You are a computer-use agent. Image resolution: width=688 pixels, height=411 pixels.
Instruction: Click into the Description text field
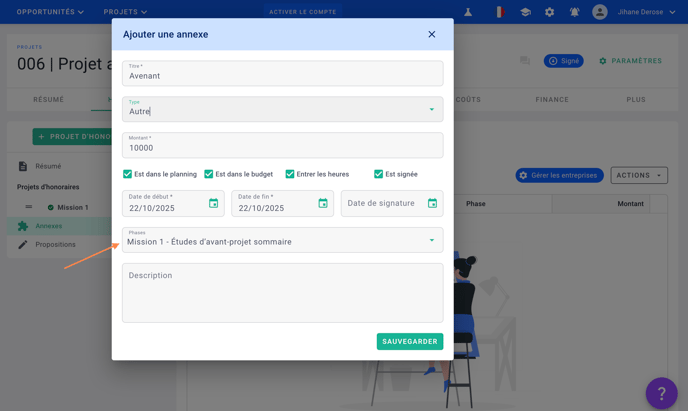click(x=282, y=293)
